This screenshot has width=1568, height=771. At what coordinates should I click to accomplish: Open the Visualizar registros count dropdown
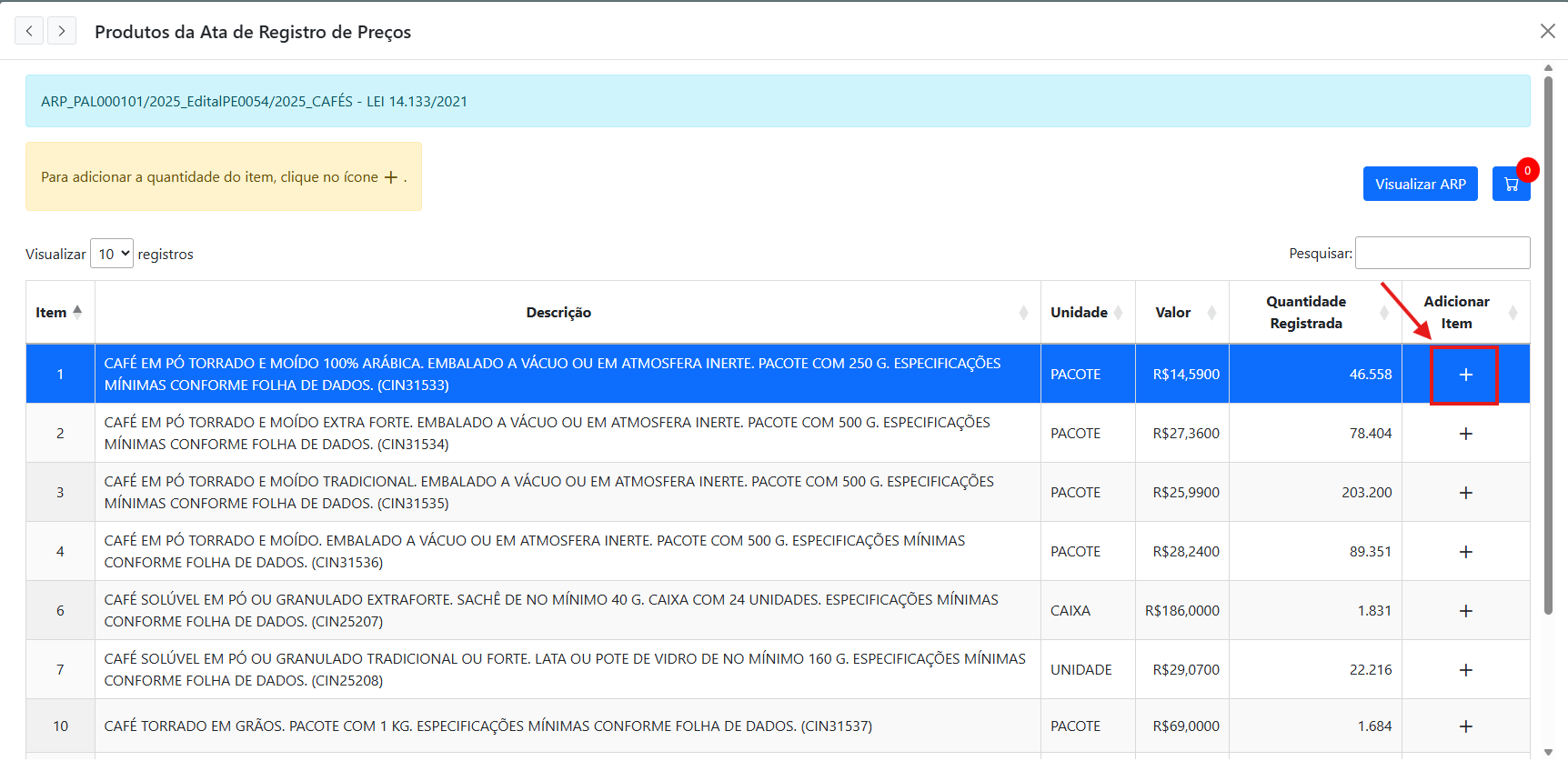coord(112,254)
